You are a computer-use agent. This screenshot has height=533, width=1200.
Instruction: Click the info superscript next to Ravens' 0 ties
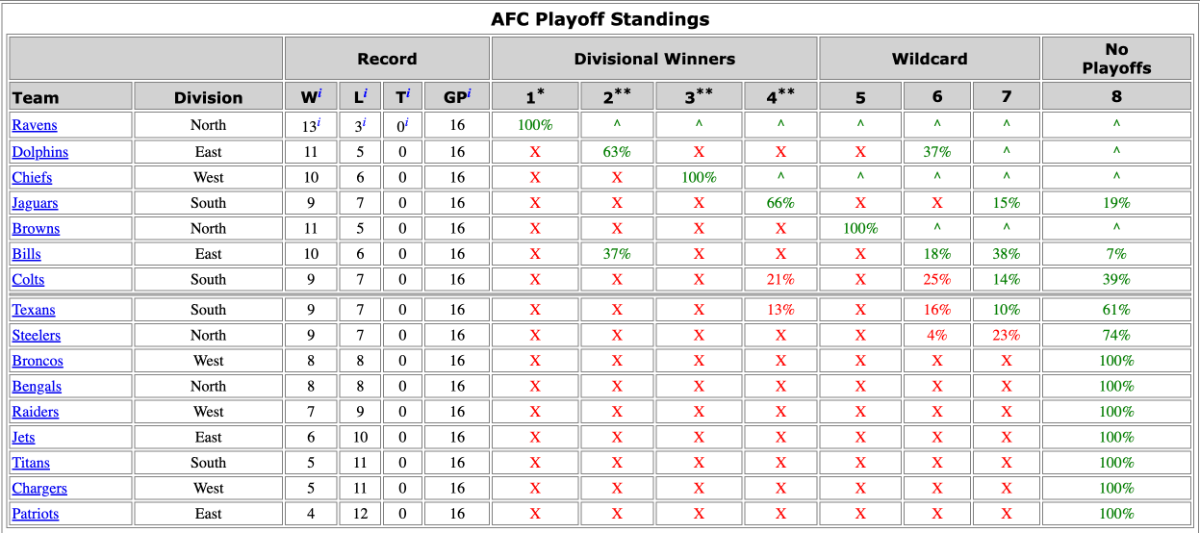pyautogui.click(x=408, y=122)
